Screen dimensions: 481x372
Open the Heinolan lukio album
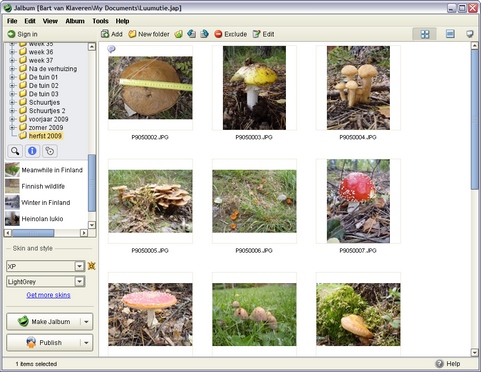point(34,219)
